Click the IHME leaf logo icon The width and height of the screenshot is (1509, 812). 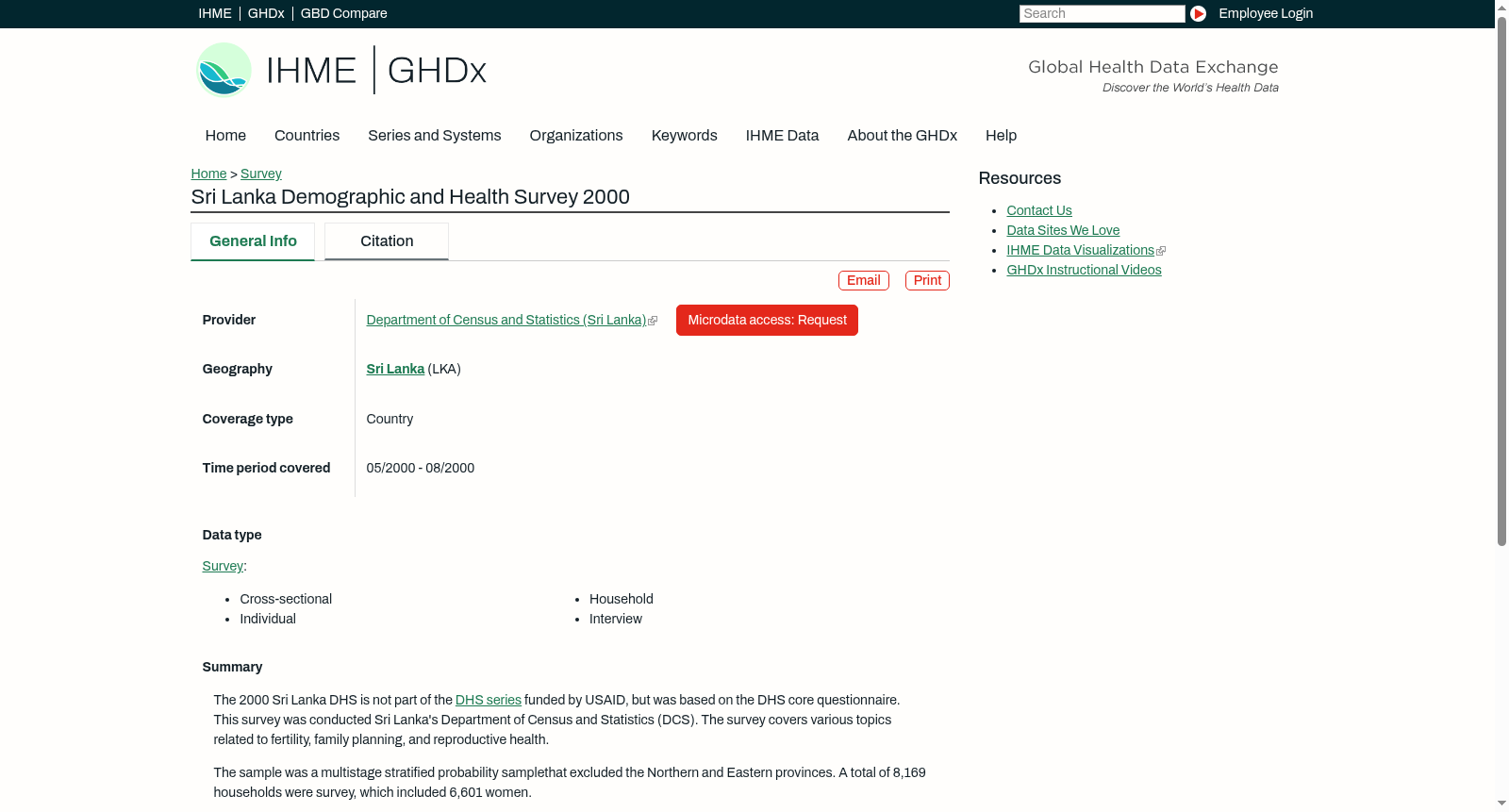[x=224, y=70]
